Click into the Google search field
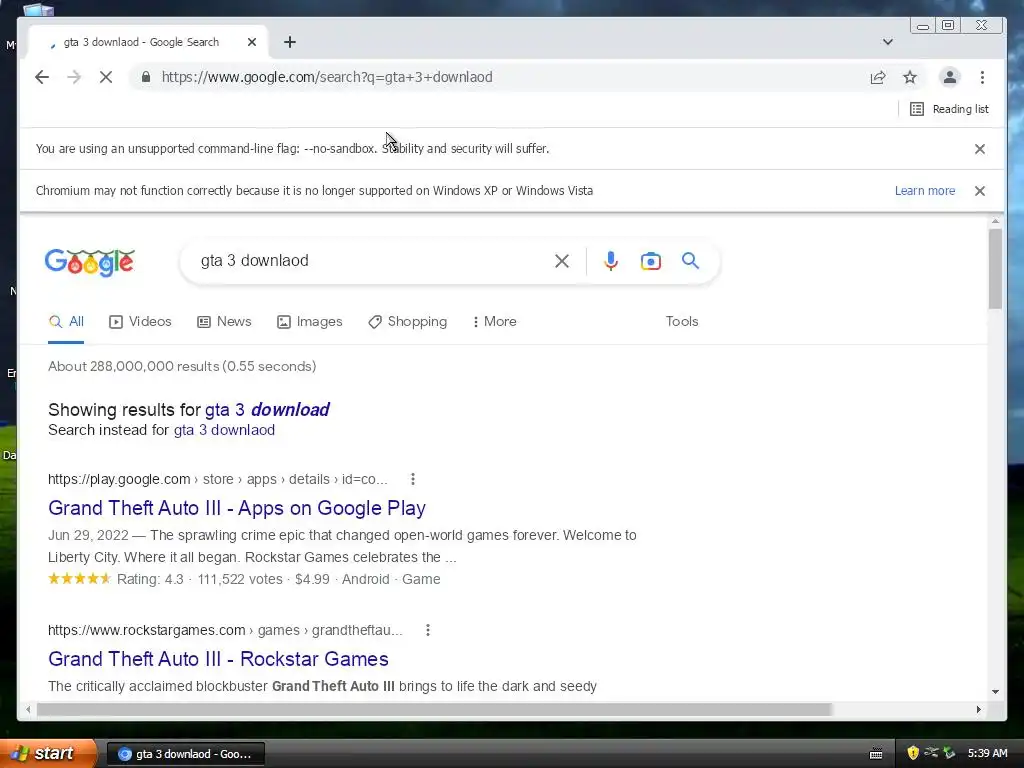 click(x=372, y=261)
